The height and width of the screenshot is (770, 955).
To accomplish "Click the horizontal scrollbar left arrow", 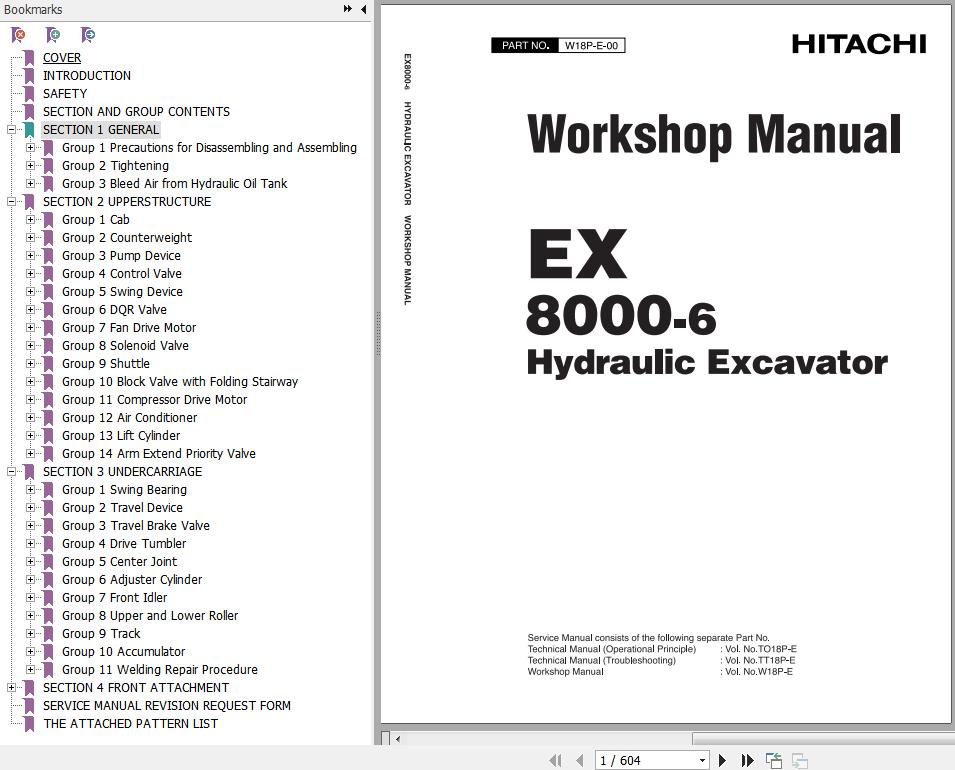I will coord(398,739).
